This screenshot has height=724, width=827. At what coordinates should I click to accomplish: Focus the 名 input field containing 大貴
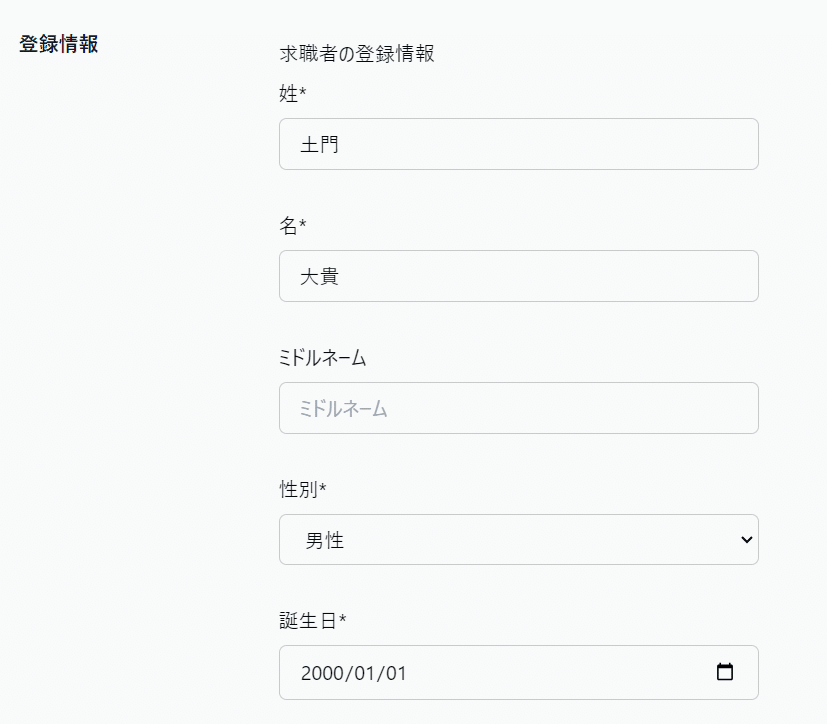pyautogui.click(x=518, y=276)
